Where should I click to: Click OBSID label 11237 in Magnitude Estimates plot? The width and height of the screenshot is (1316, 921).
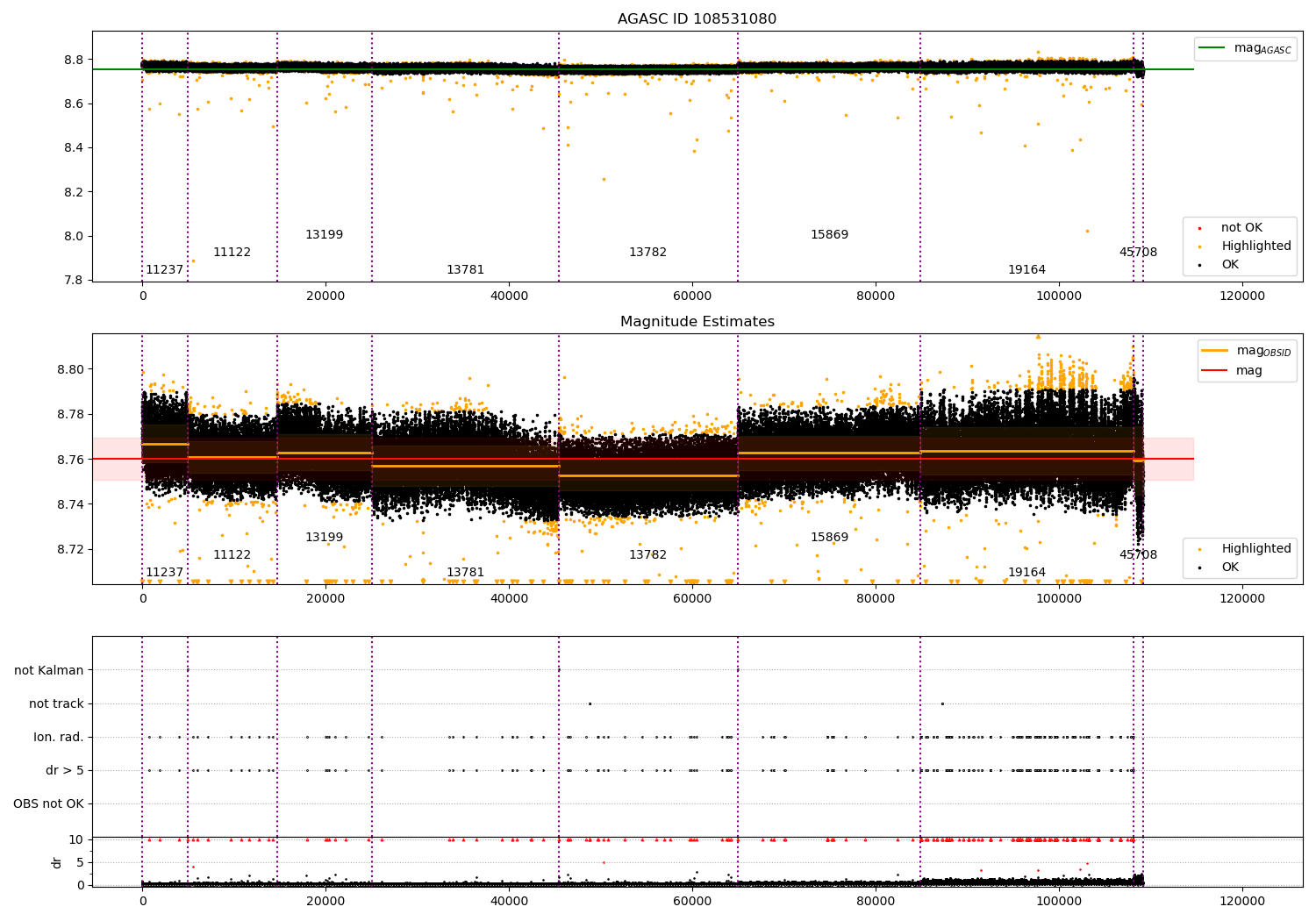(164, 573)
